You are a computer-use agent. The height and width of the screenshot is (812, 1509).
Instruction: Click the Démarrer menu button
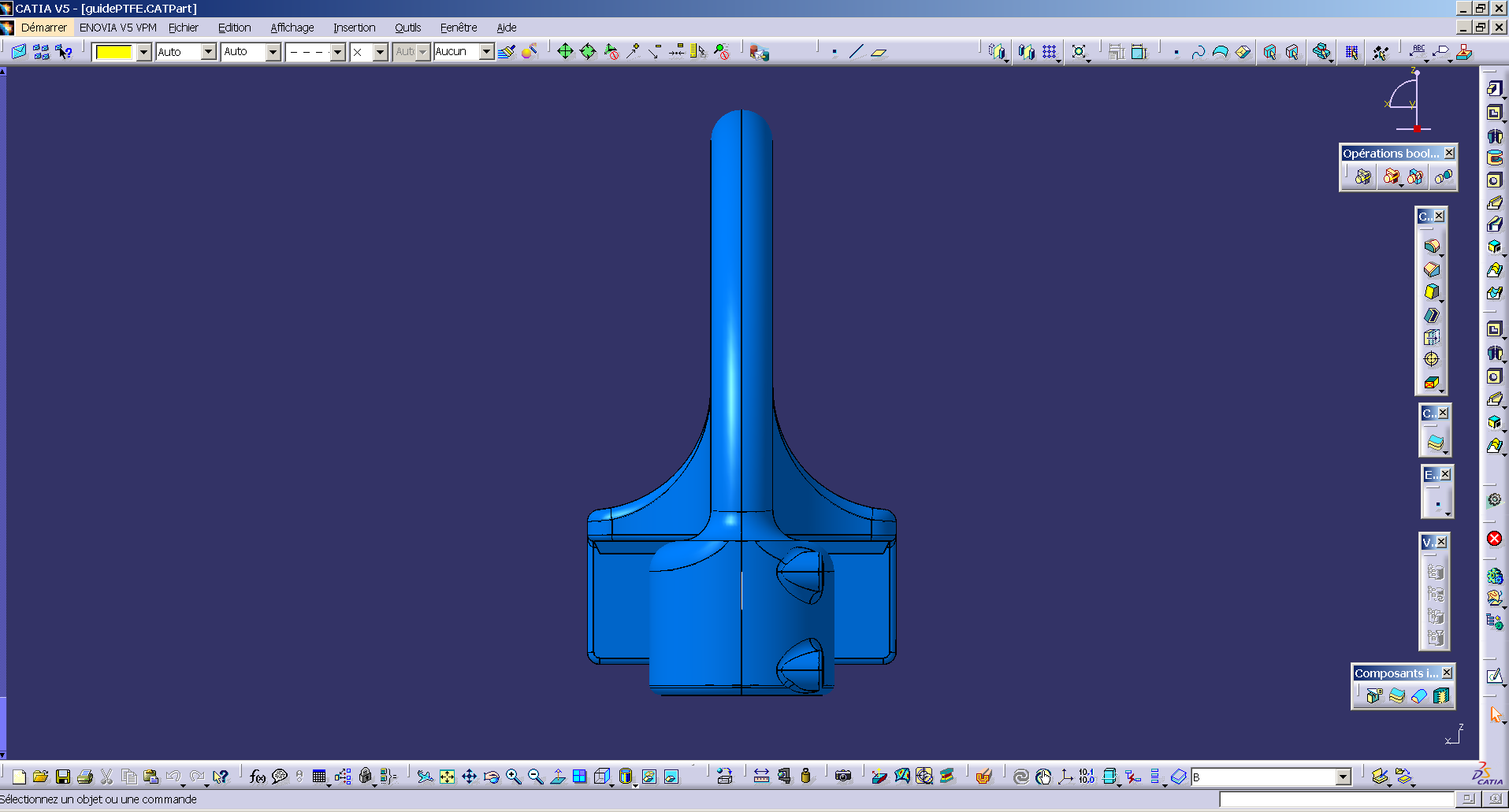tap(43, 28)
